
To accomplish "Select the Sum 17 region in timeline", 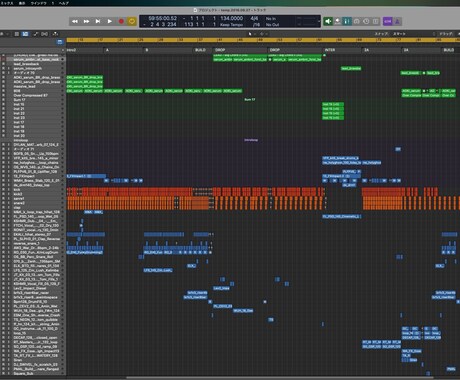I will coord(250,100).
